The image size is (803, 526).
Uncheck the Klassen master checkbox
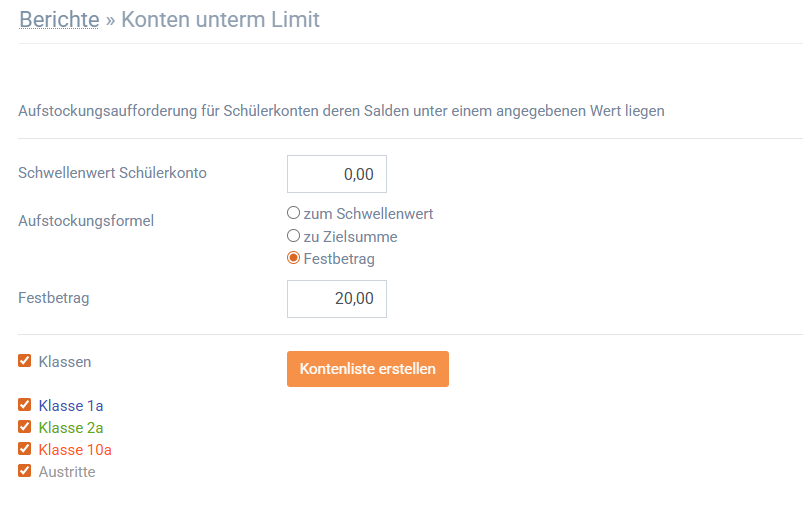tap(25, 361)
